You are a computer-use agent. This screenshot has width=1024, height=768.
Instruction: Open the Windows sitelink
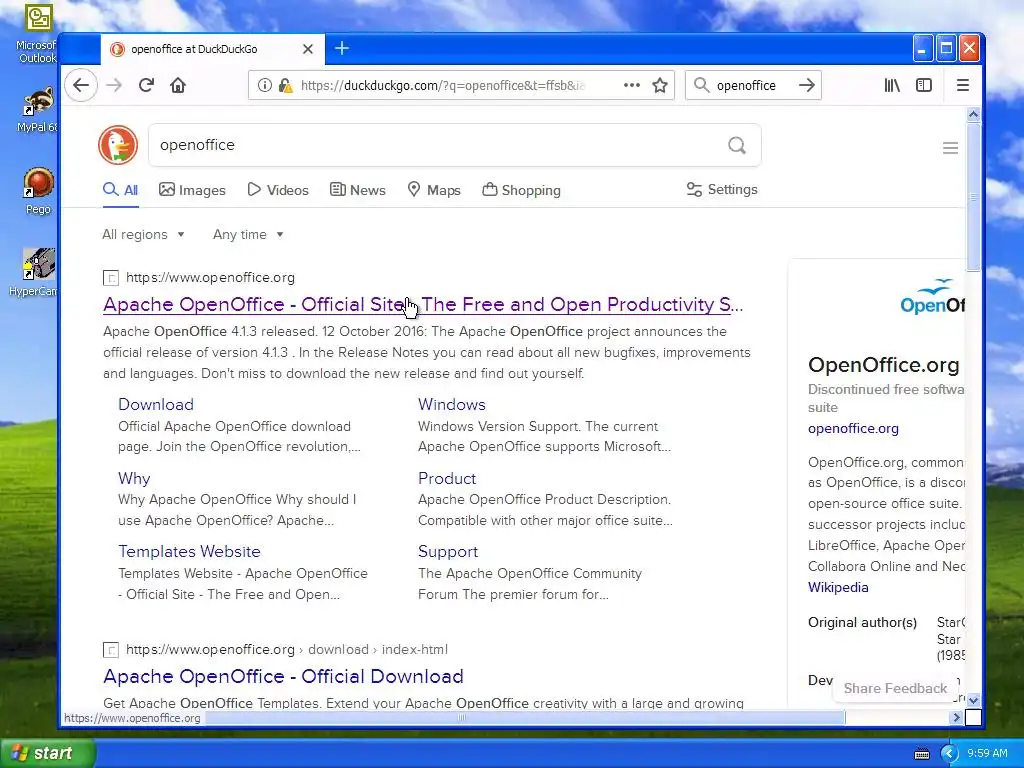click(x=452, y=404)
